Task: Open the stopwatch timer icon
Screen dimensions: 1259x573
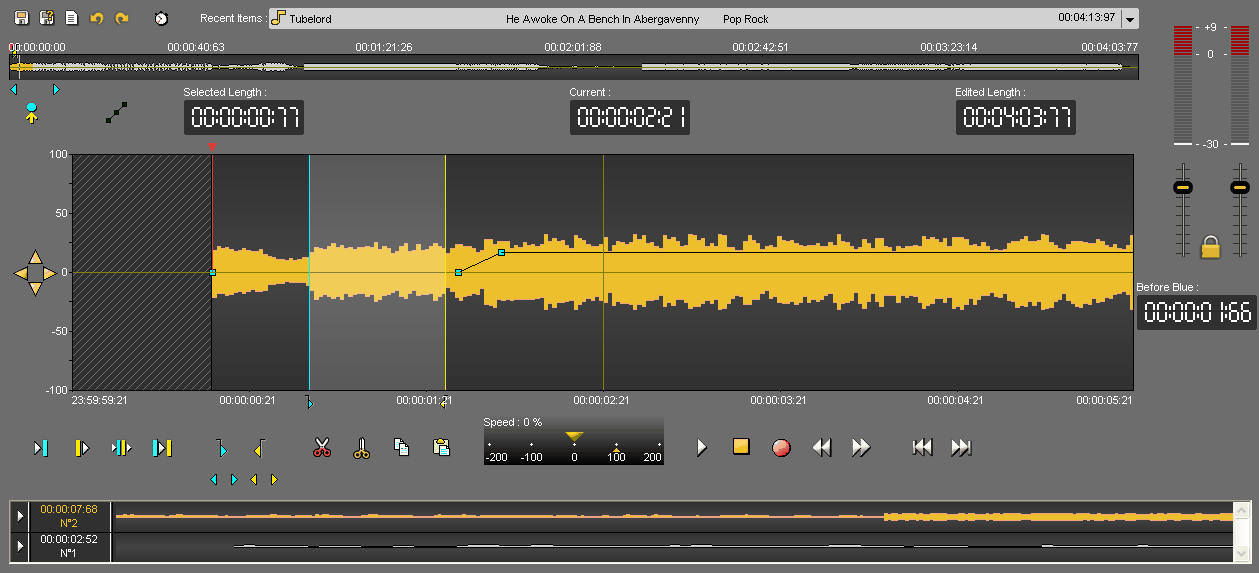Action: pyautogui.click(x=161, y=18)
